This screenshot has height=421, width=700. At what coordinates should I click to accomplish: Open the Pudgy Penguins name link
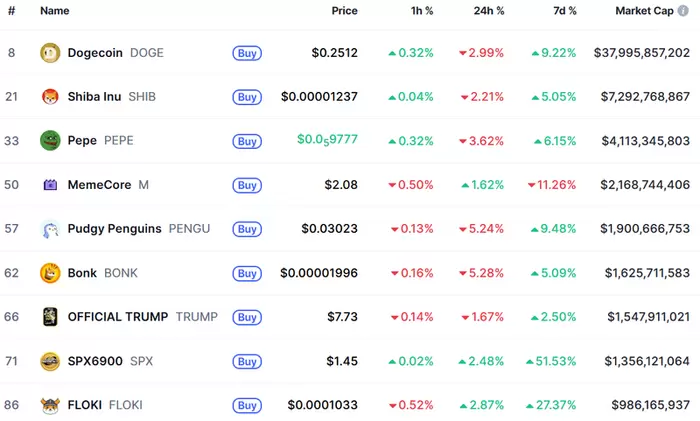[114, 229]
